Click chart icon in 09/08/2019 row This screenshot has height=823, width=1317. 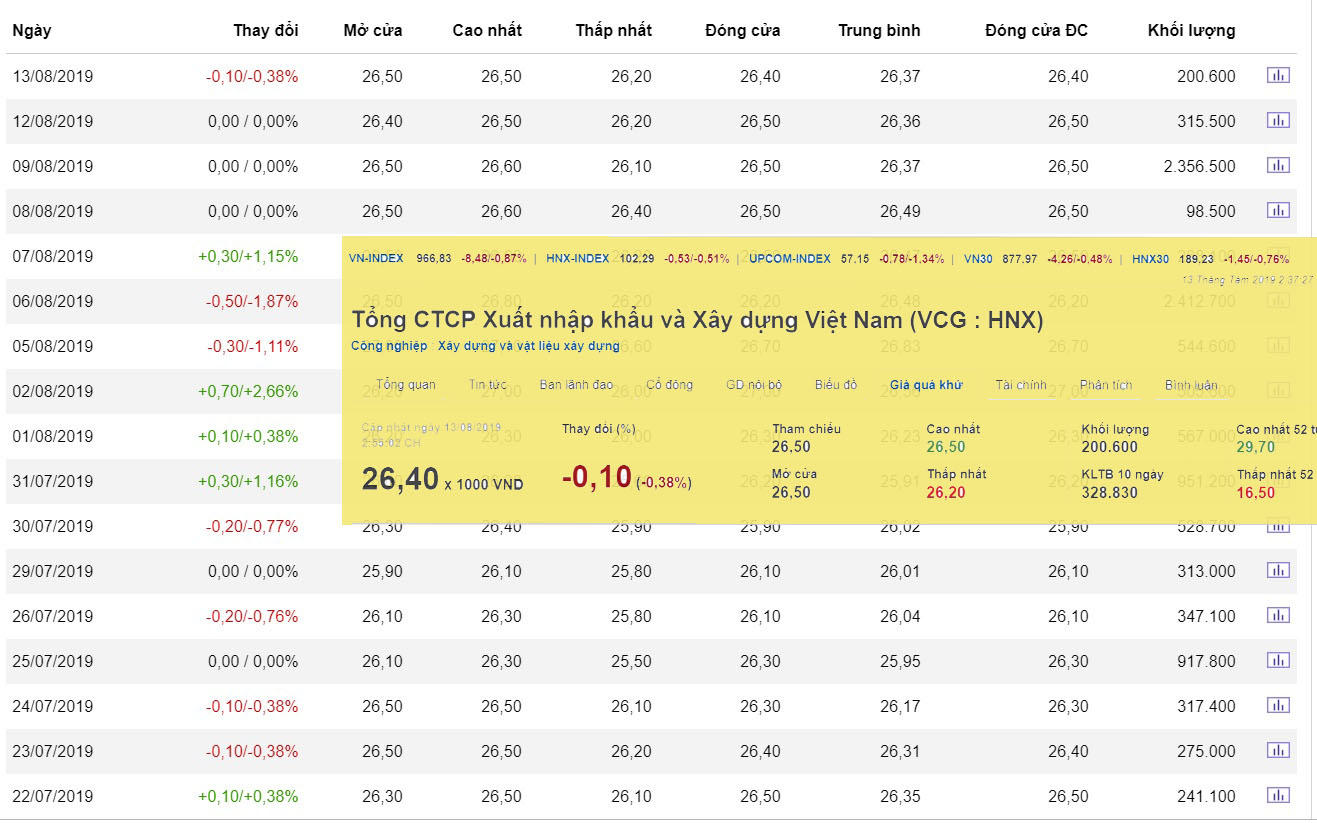coord(1278,165)
